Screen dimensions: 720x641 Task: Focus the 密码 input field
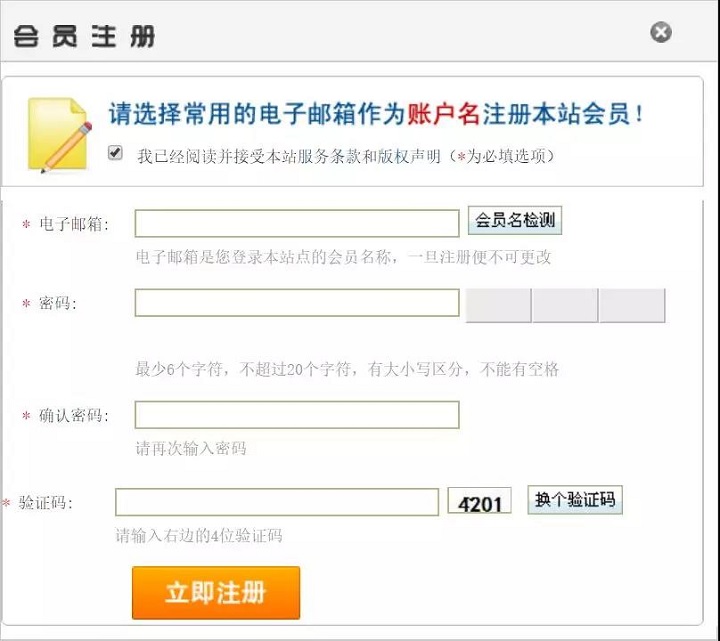297,303
